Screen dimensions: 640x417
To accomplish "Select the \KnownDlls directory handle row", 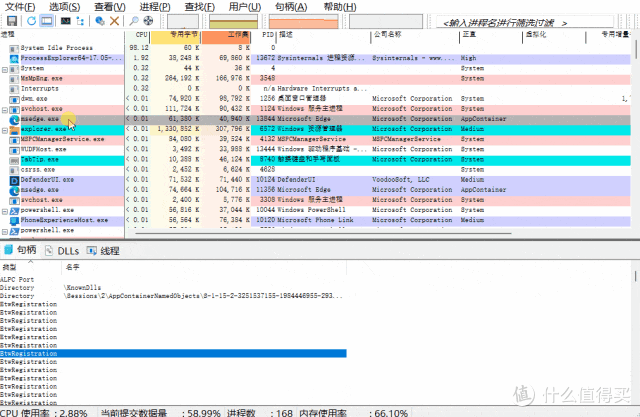I will point(173,288).
